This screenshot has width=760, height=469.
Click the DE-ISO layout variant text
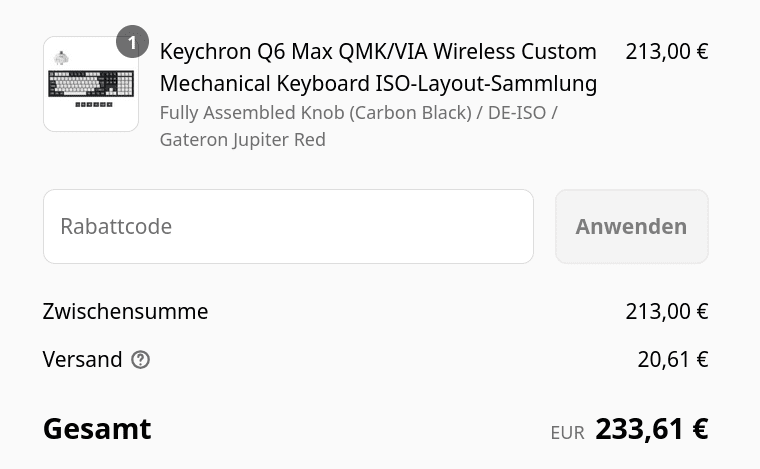tap(517, 112)
